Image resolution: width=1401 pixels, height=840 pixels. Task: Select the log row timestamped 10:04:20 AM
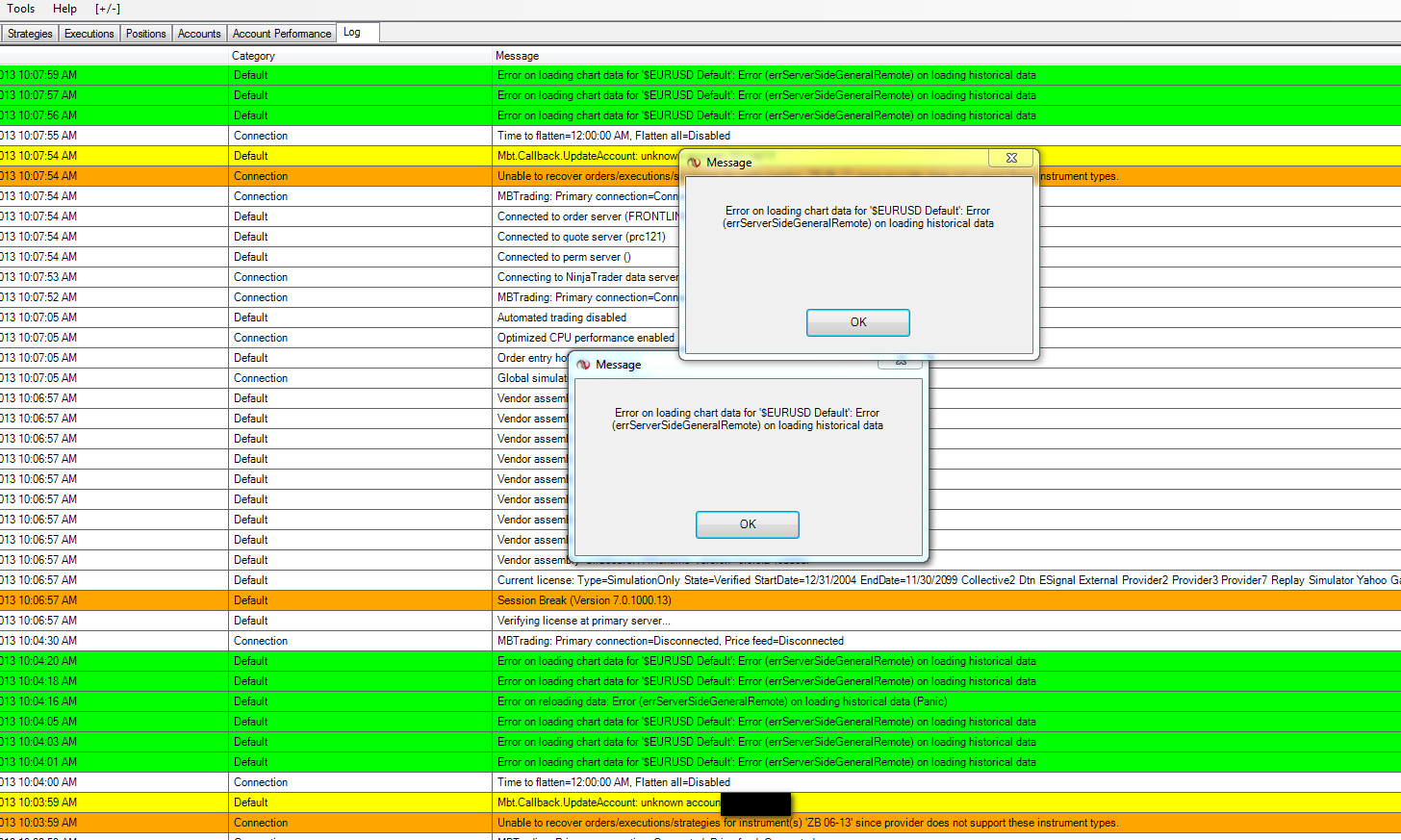coord(700,661)
